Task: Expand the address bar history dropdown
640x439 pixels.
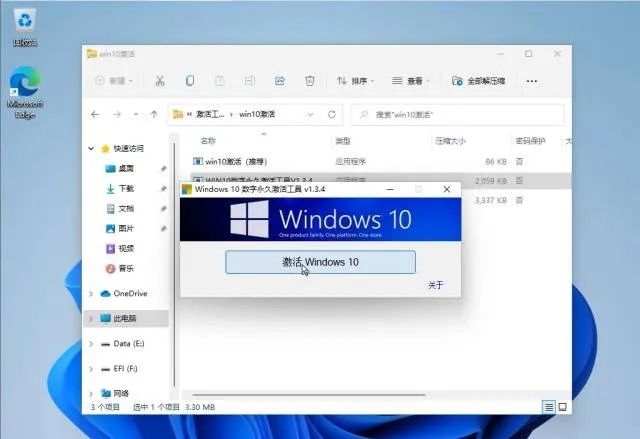Action: [311, 115]
